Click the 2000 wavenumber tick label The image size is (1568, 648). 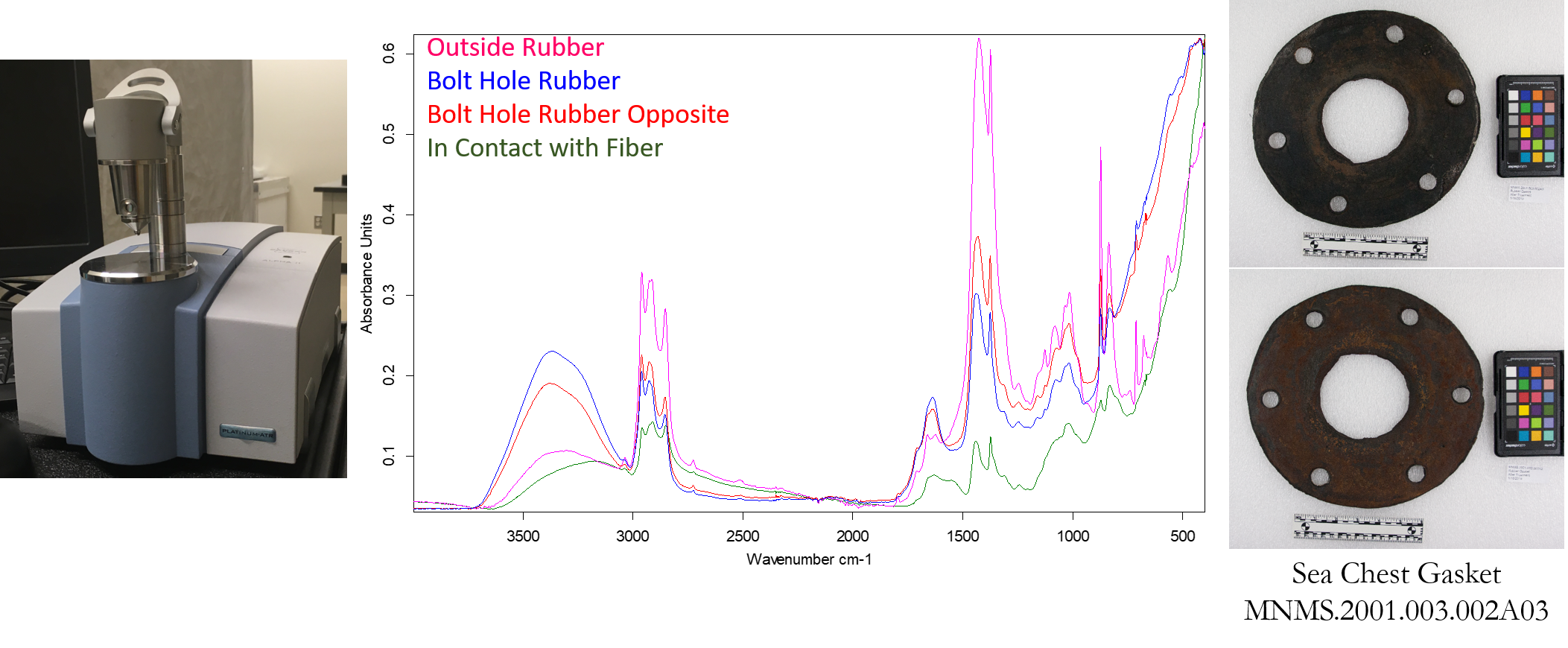pos(852,536)
